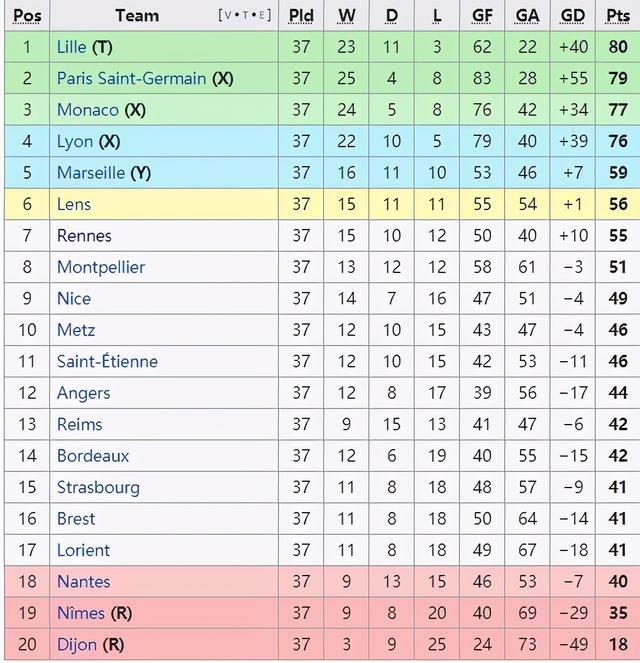The width and height of the screenshot is (640, 663).
Task: Open the Lille team link
Action: (71, 47)
